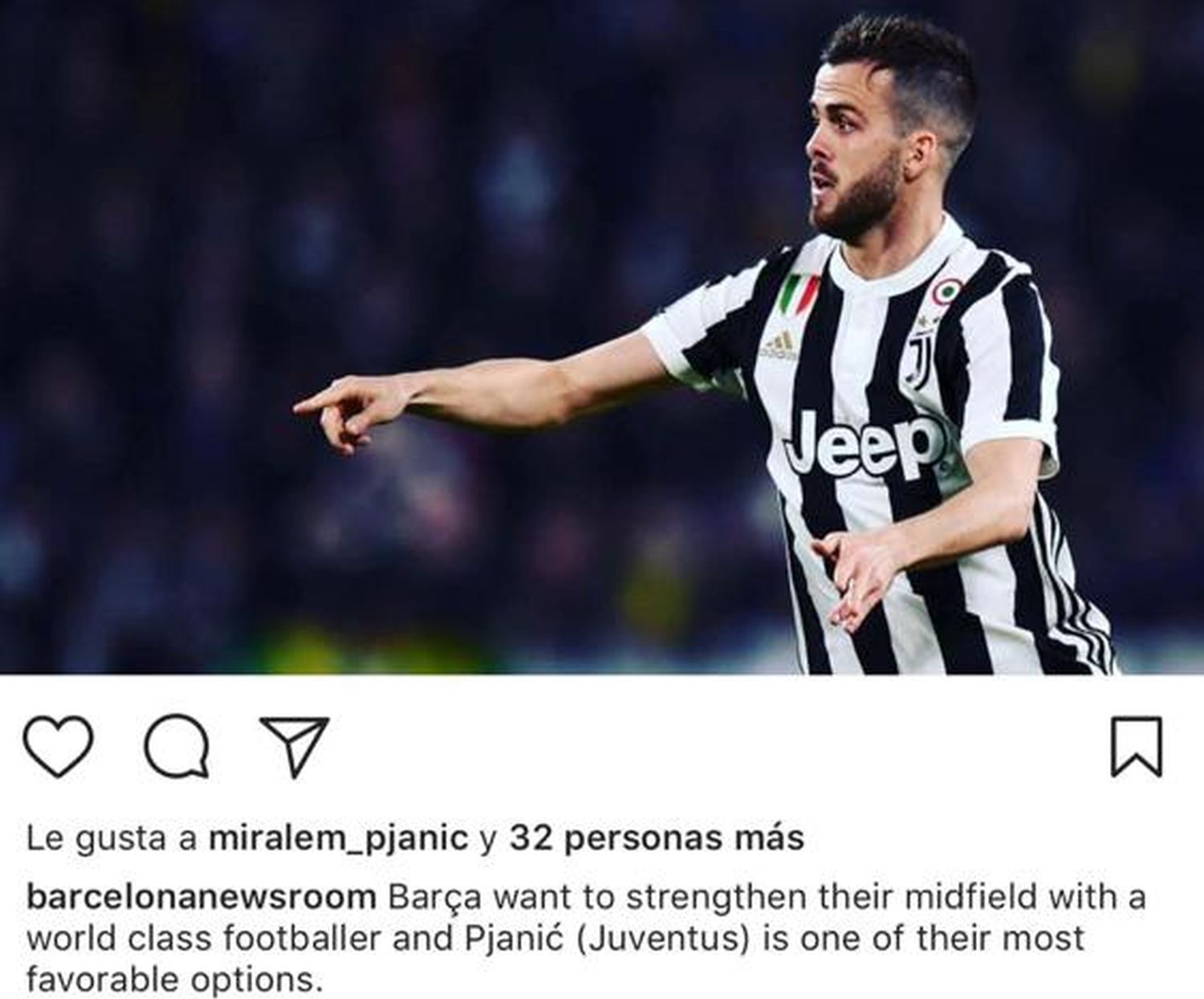Like the post with the heart icon
The image size is (1204, 999).
pos(58,747)
